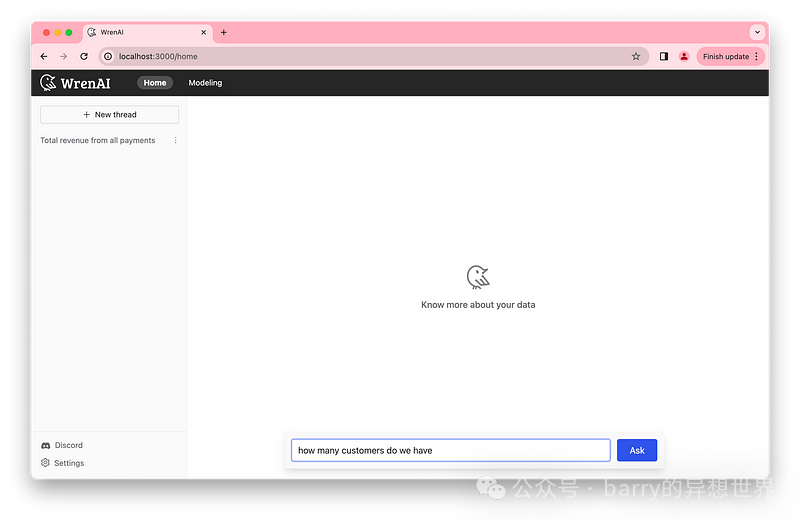Toggle the browser side panel icon
The height and width of the screenshot is (520, 800).
click(x=663, y=57)
